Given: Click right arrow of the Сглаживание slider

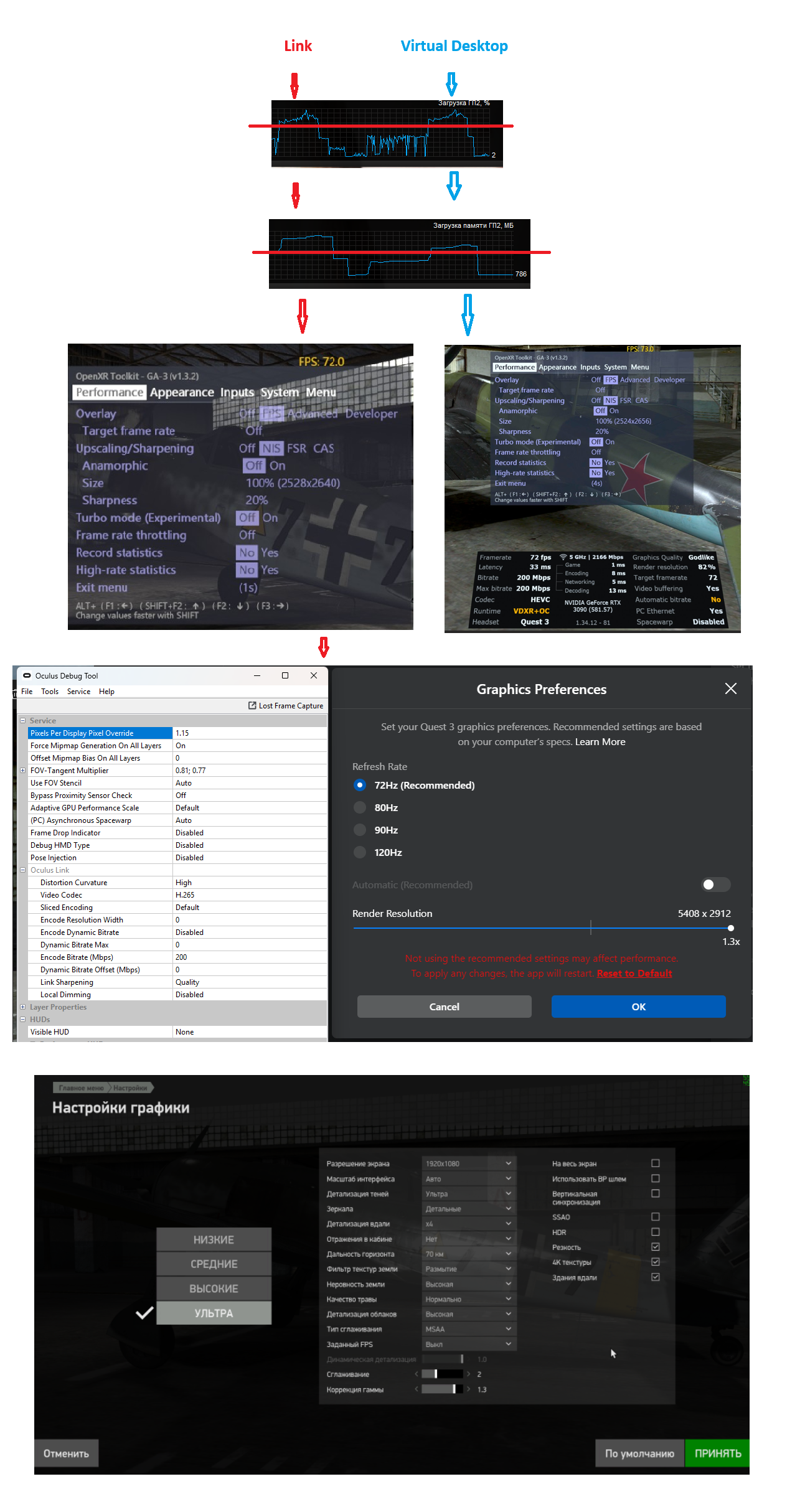Looking at the screenshot, I should (469, 1374).
